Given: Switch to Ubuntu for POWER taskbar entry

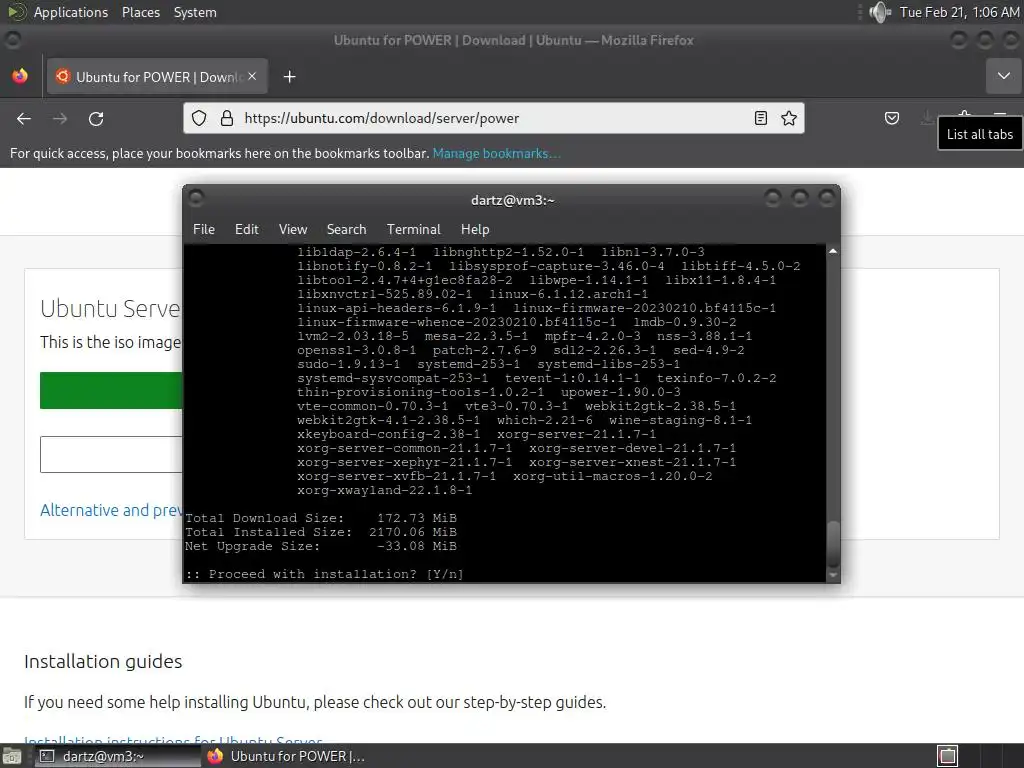Looking at the screenshot, I should [x=285, y=756].
